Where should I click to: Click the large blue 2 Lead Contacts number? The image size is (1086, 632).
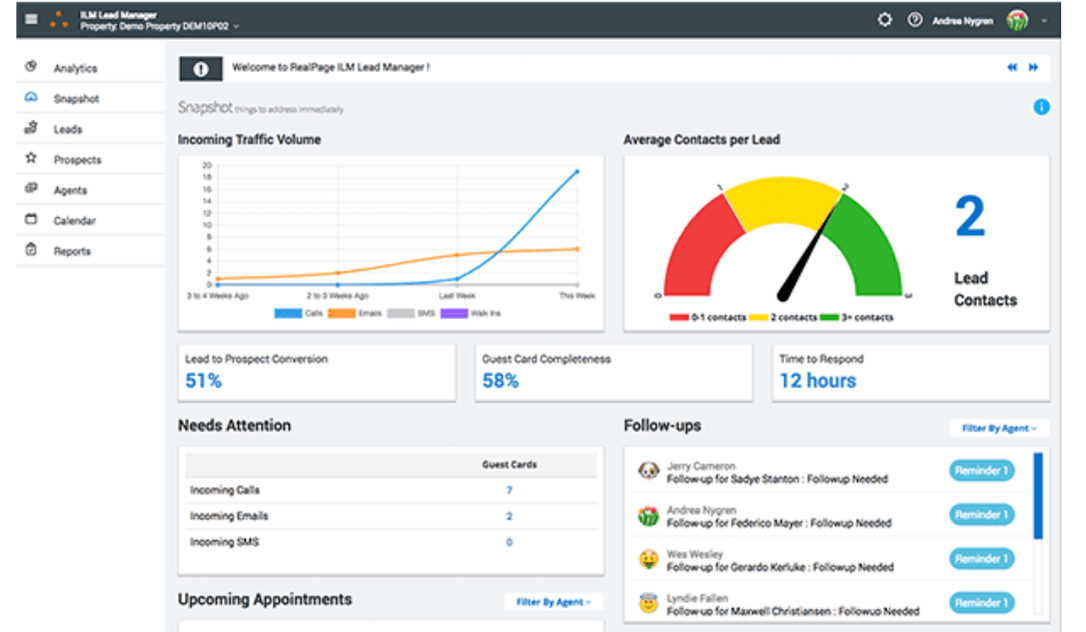point(970,217)
